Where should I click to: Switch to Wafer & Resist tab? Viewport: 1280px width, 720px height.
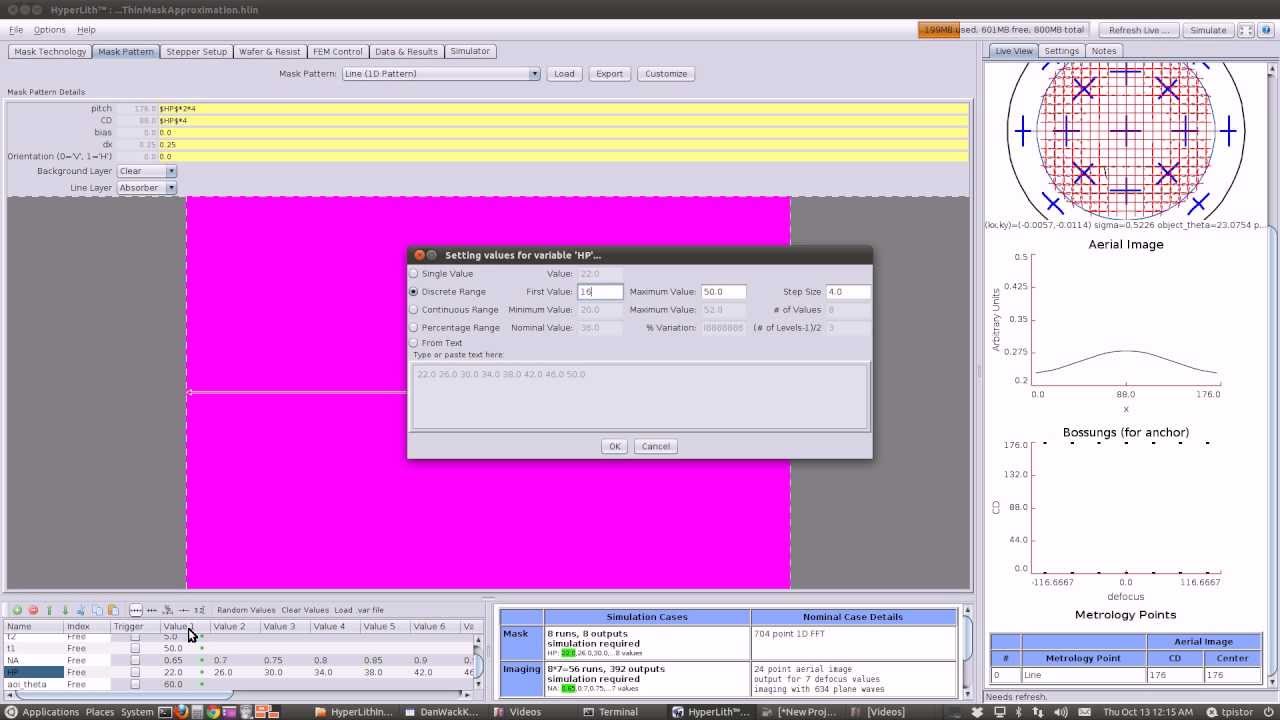pyautogui.click(x=270, y=51)
